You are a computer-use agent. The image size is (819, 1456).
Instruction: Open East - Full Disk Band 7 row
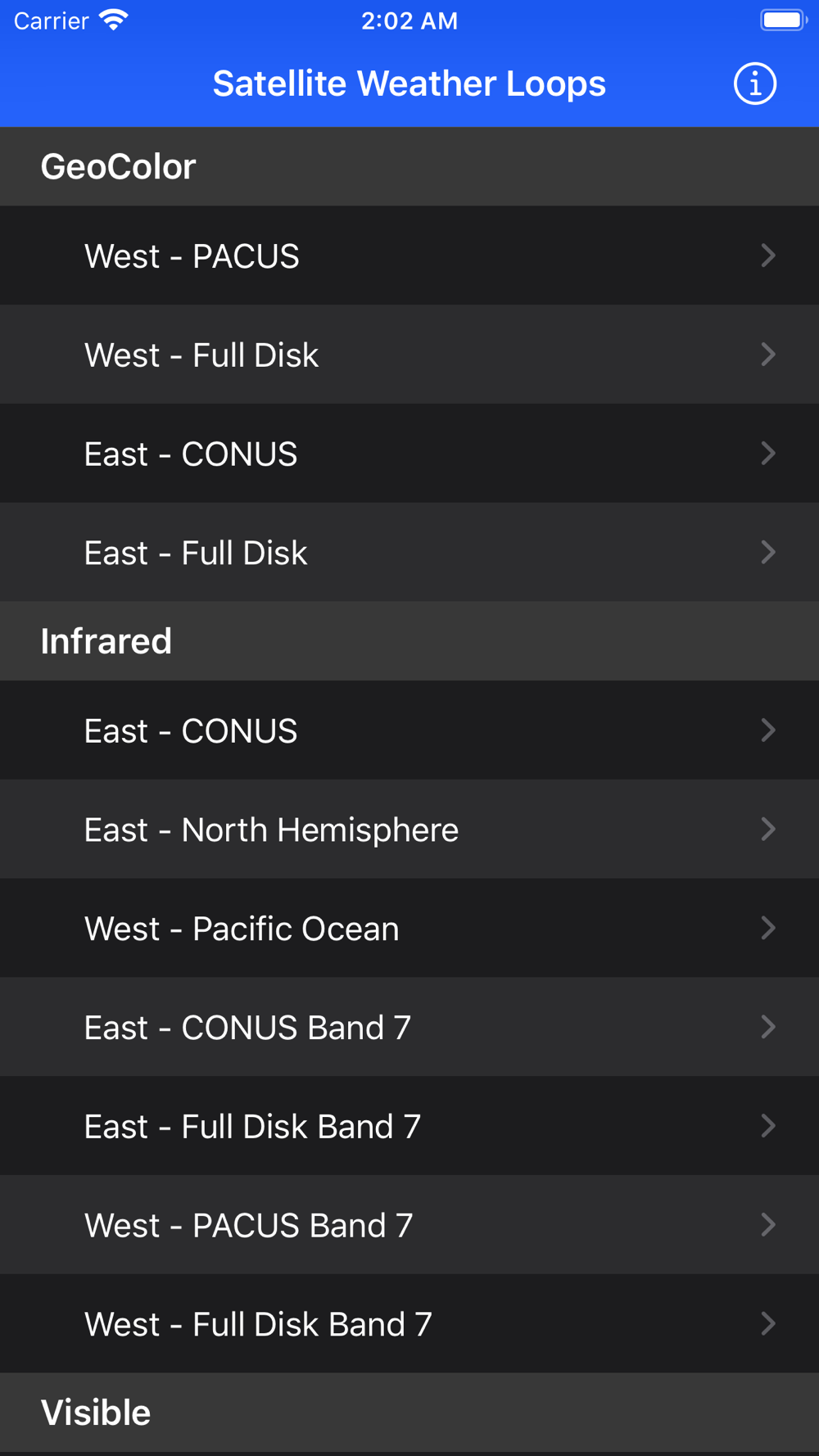(x=409, y=1126)
